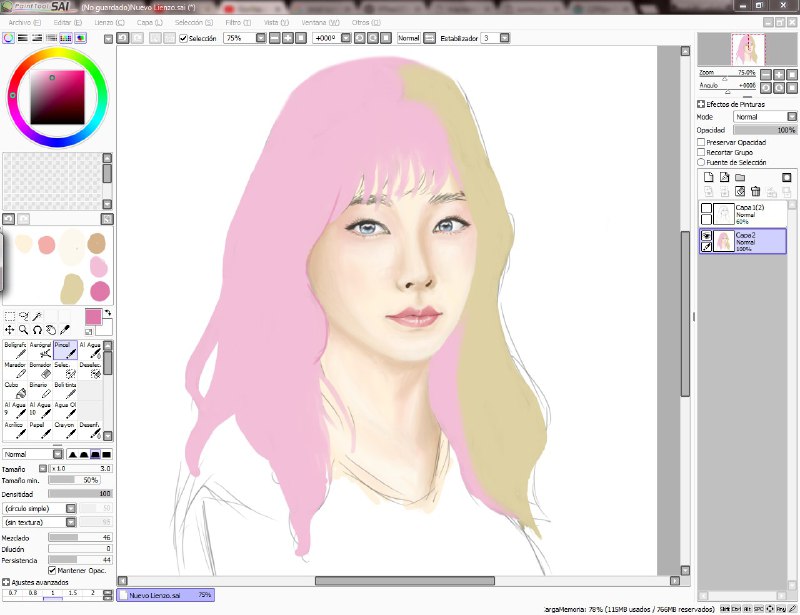Select the rectangular selection tool
The height and width of the screenshot is (615, 800).
[x=10, y=316]
